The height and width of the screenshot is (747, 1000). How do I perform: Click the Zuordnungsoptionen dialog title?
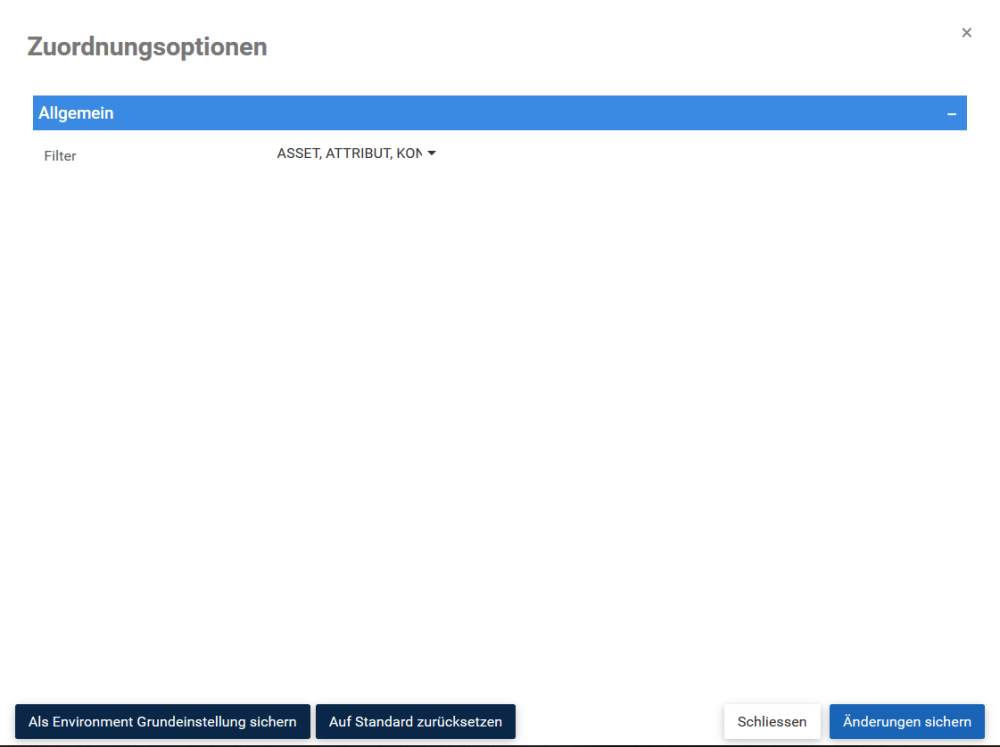click(x=147, y=47)
